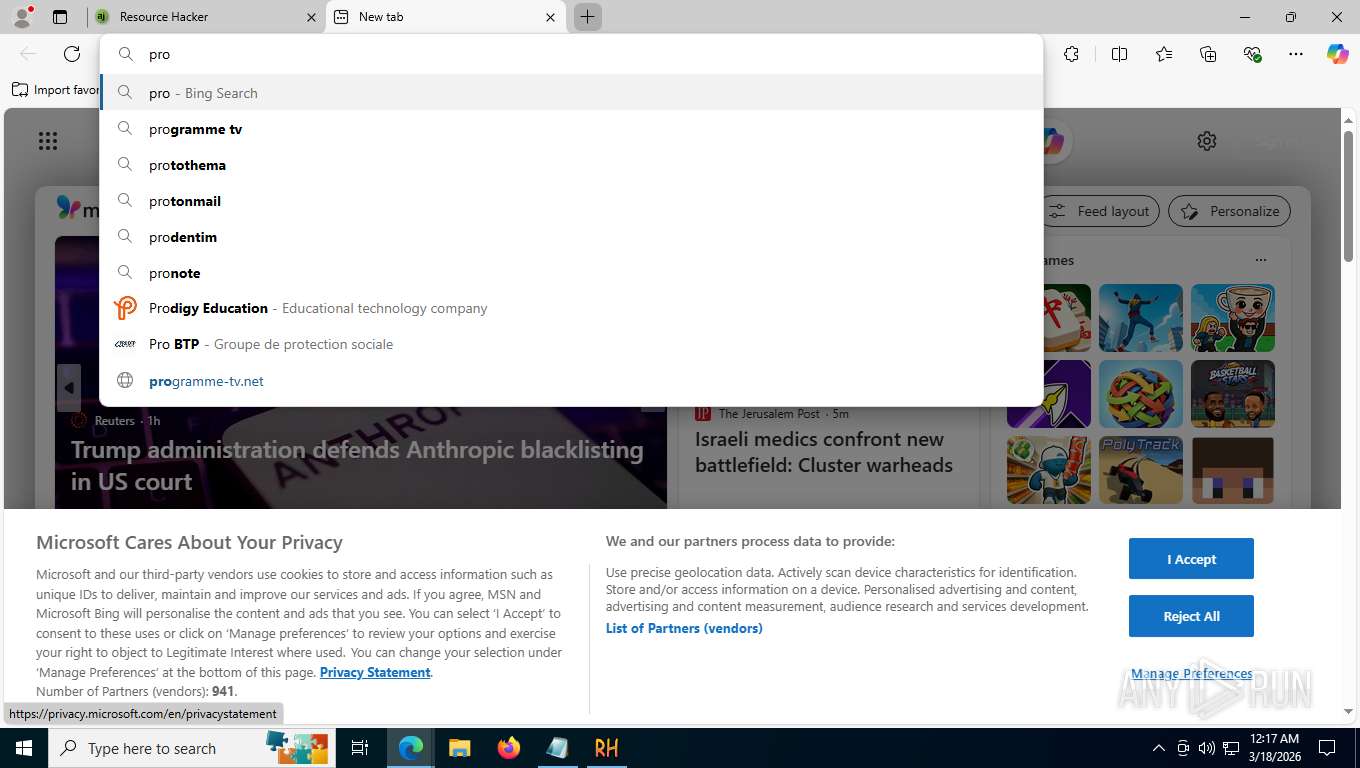
Task: Open page settings gear icon
Action: (x=1207, y=141)
